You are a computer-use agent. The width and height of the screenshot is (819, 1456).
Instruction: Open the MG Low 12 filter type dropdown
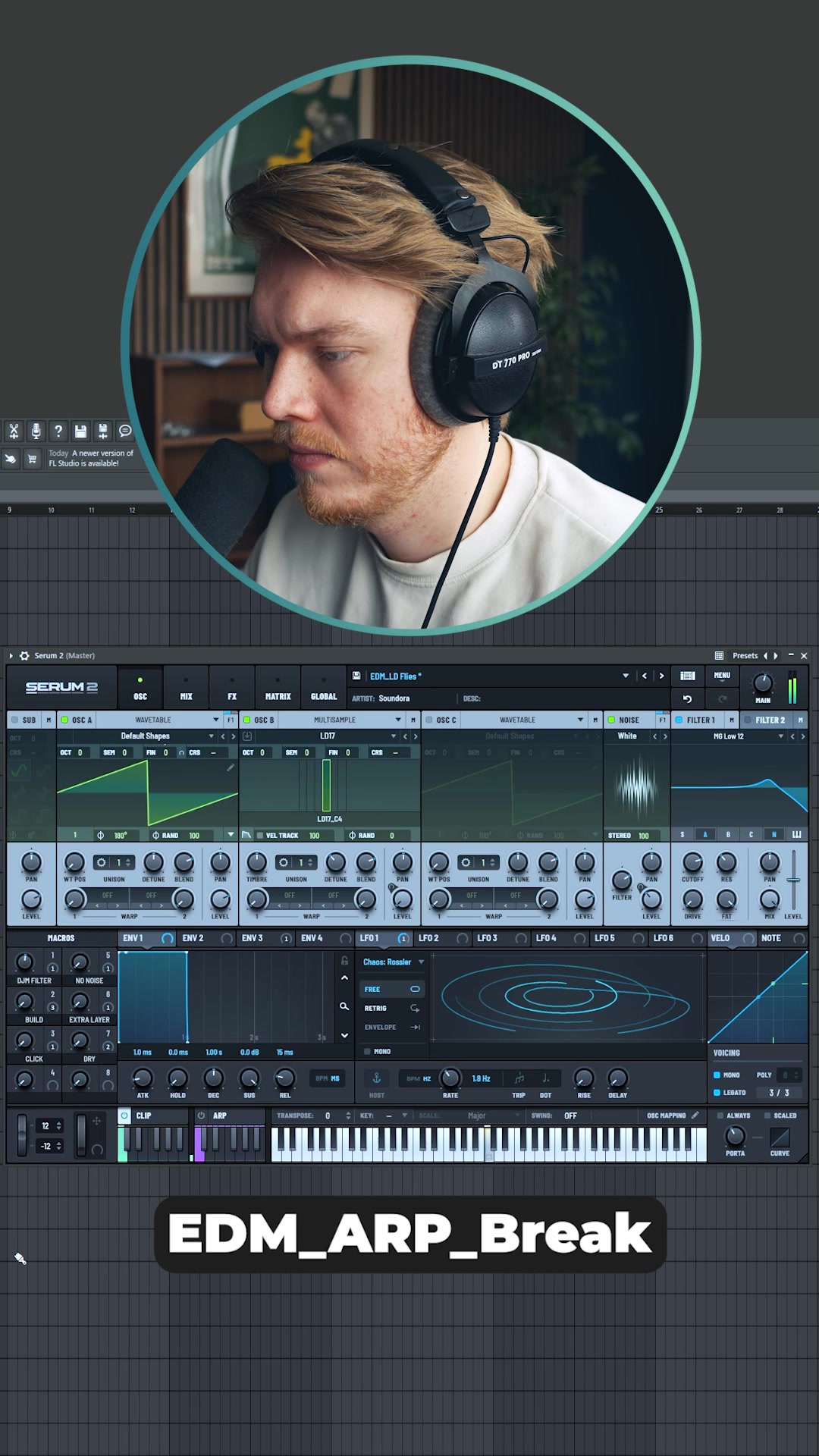pyautogui.click(x=730, y=736)
